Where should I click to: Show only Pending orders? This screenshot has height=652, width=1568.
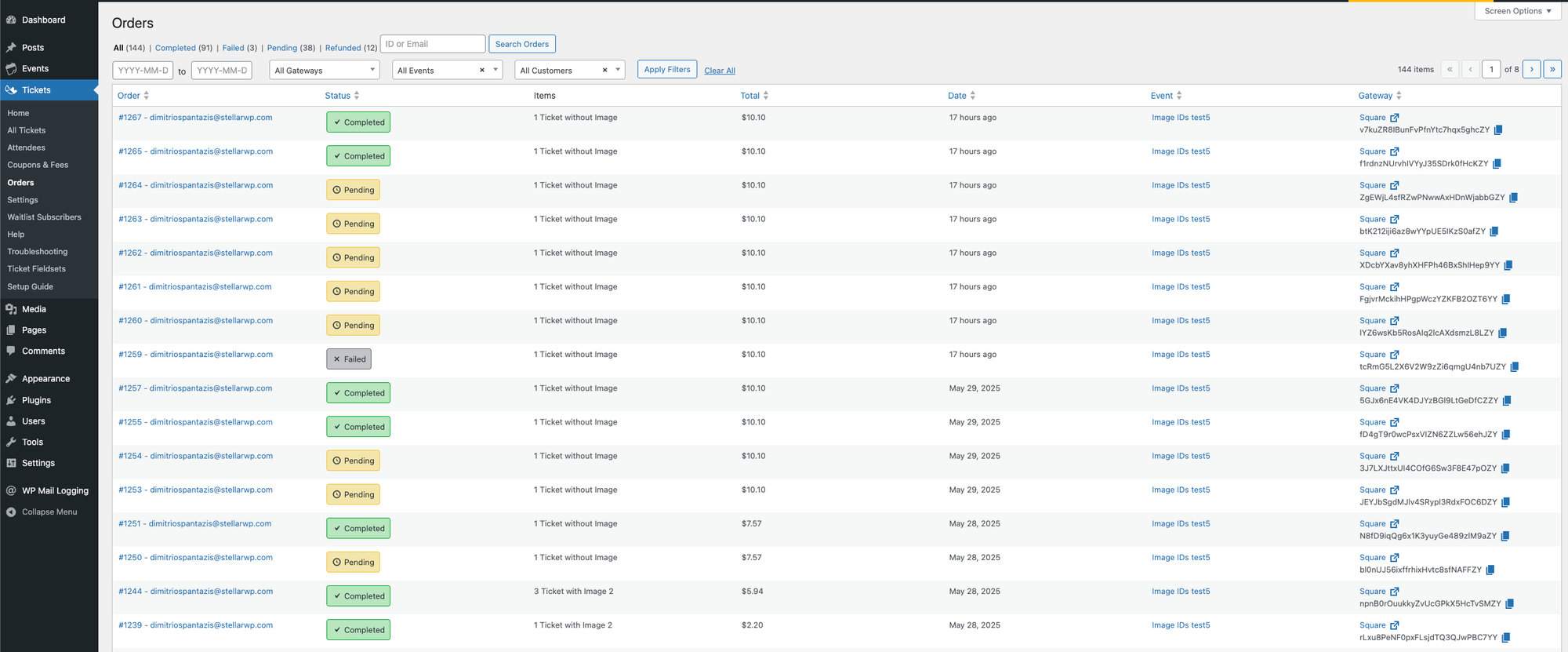pos(281,48)
